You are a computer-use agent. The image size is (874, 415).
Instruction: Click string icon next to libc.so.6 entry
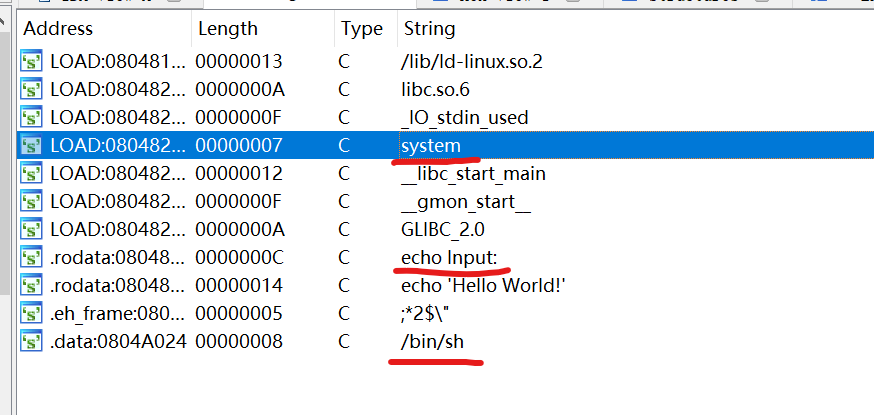(x=31, y=89)
